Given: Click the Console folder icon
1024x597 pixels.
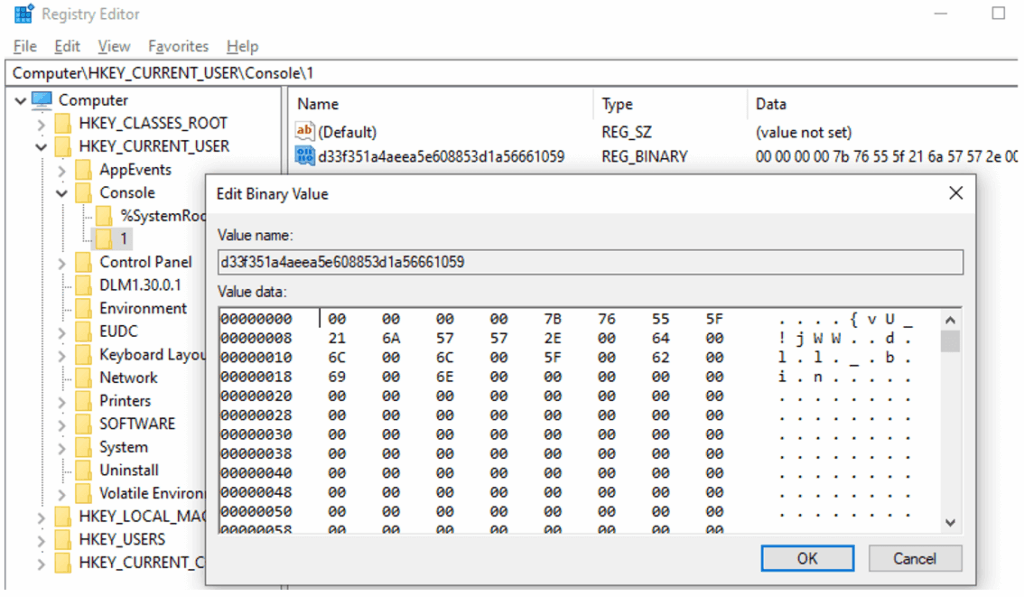Looking at the screenshot, I should (84, 193).
